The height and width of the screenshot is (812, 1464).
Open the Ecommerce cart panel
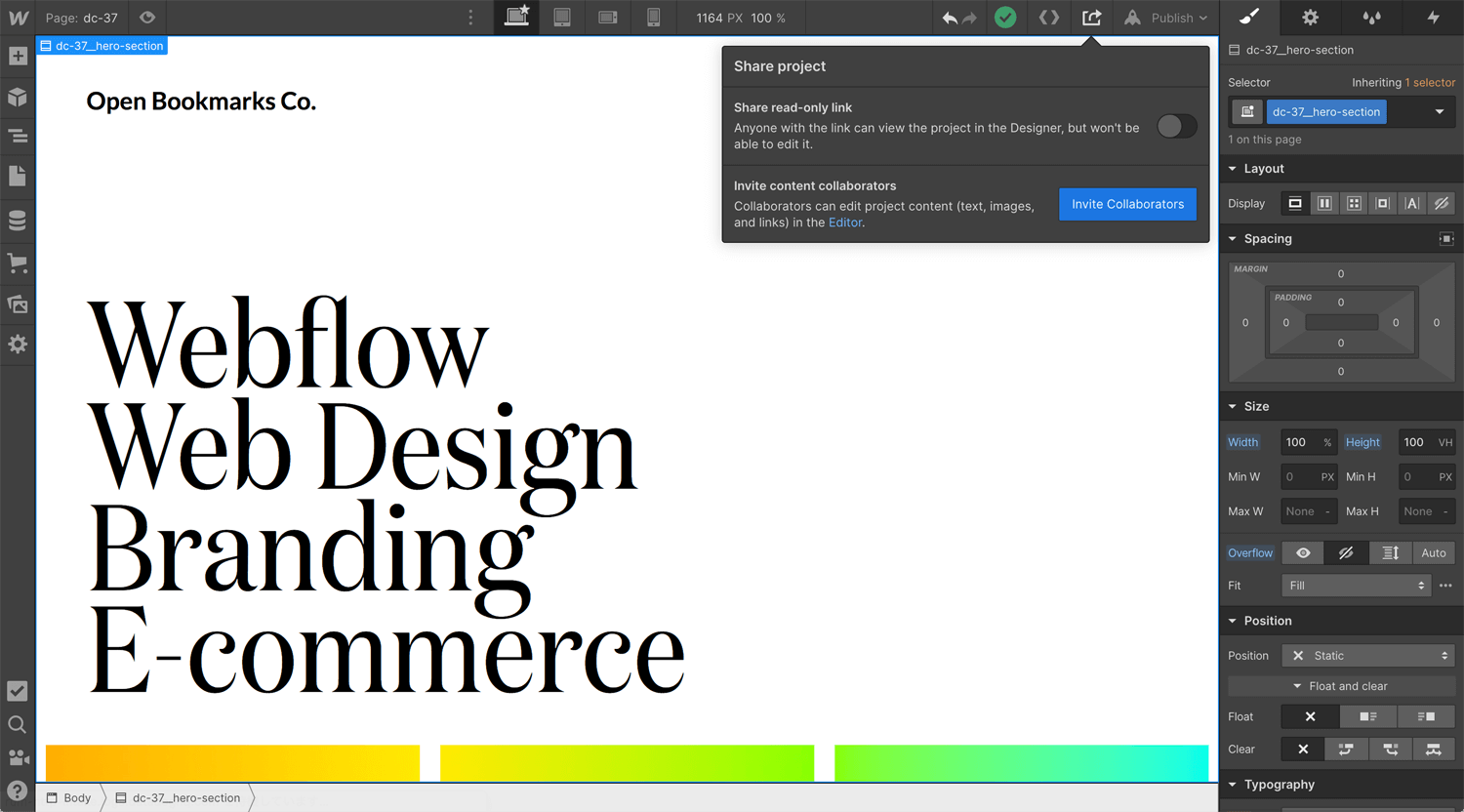[x=18, y=263]
